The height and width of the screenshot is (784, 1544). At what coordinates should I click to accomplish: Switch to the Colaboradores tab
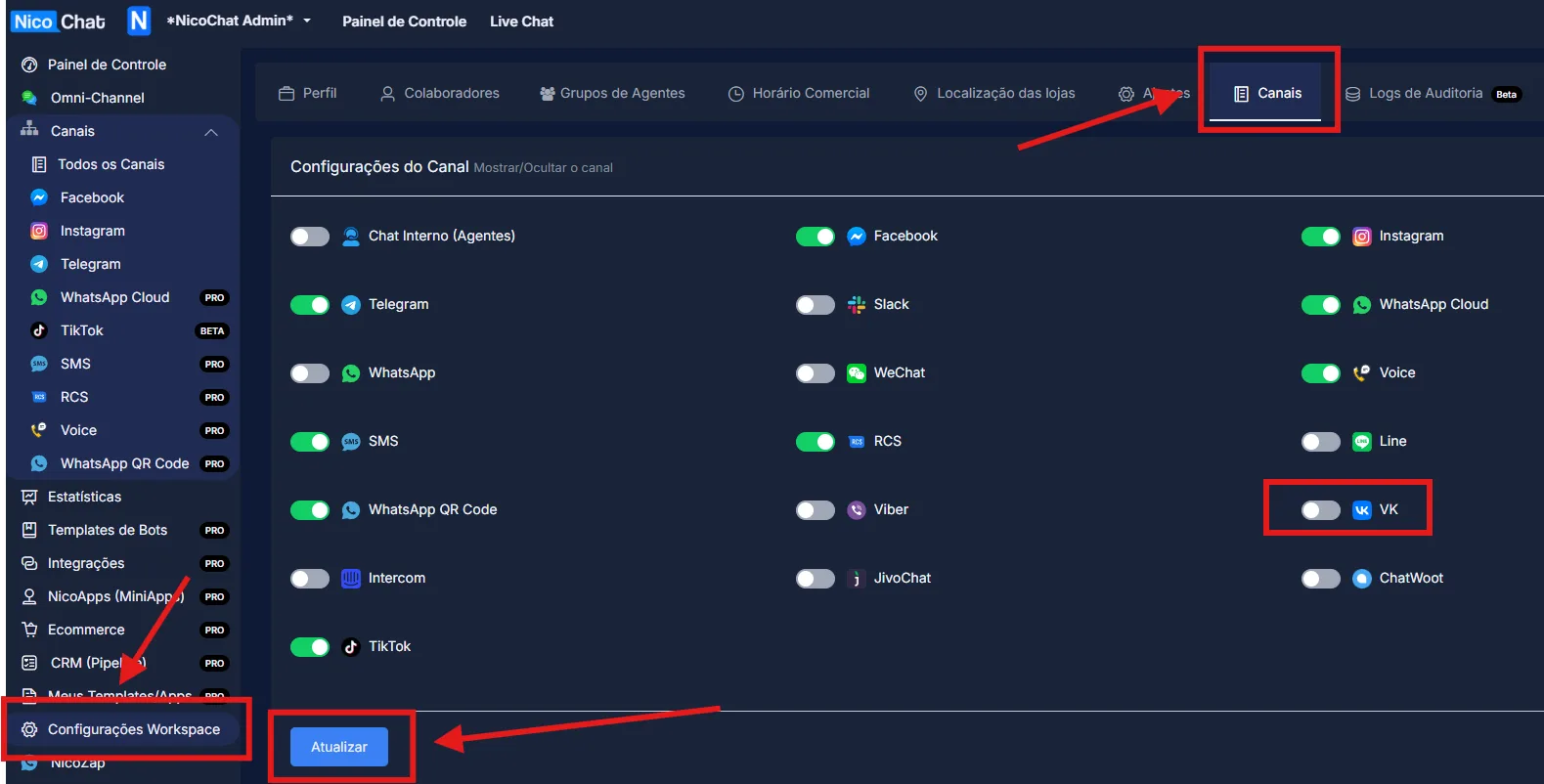tap(440, 93)
